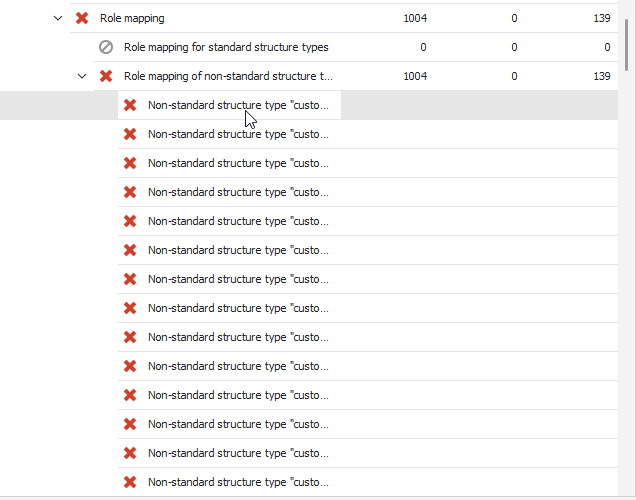Select the sixth Non-standard structure type item
Image resolution: width=636 pixels, height=500 pixels.
(238, 250)
